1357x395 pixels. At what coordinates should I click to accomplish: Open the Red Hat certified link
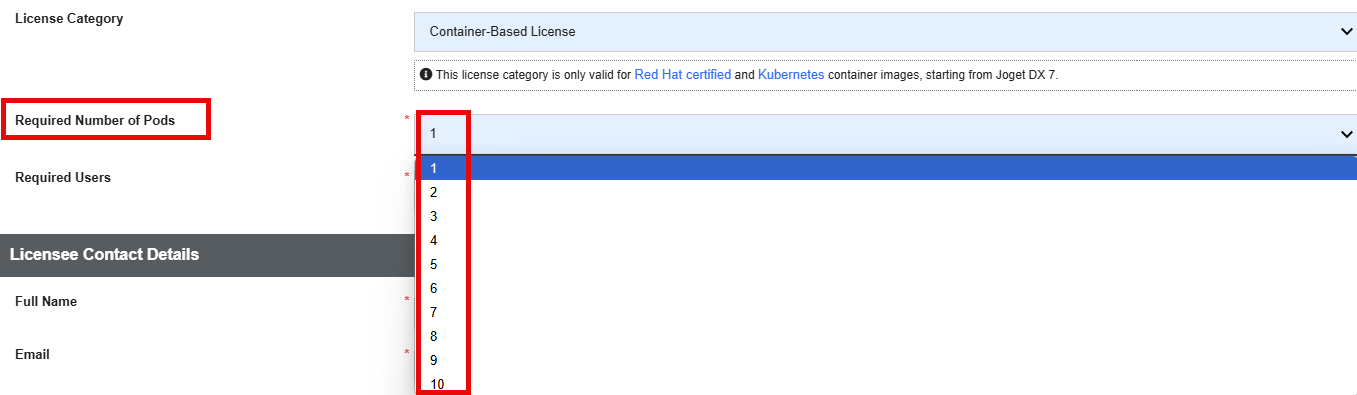[x=683, y=75]
